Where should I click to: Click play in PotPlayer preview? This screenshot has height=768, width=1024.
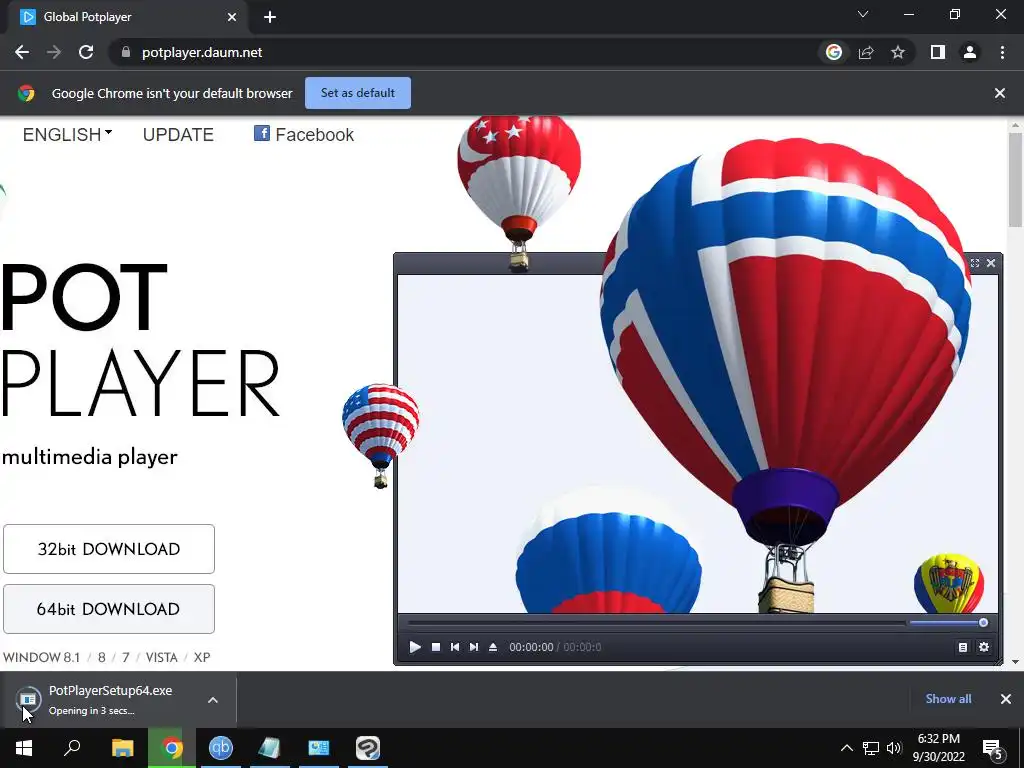(415, 647)
